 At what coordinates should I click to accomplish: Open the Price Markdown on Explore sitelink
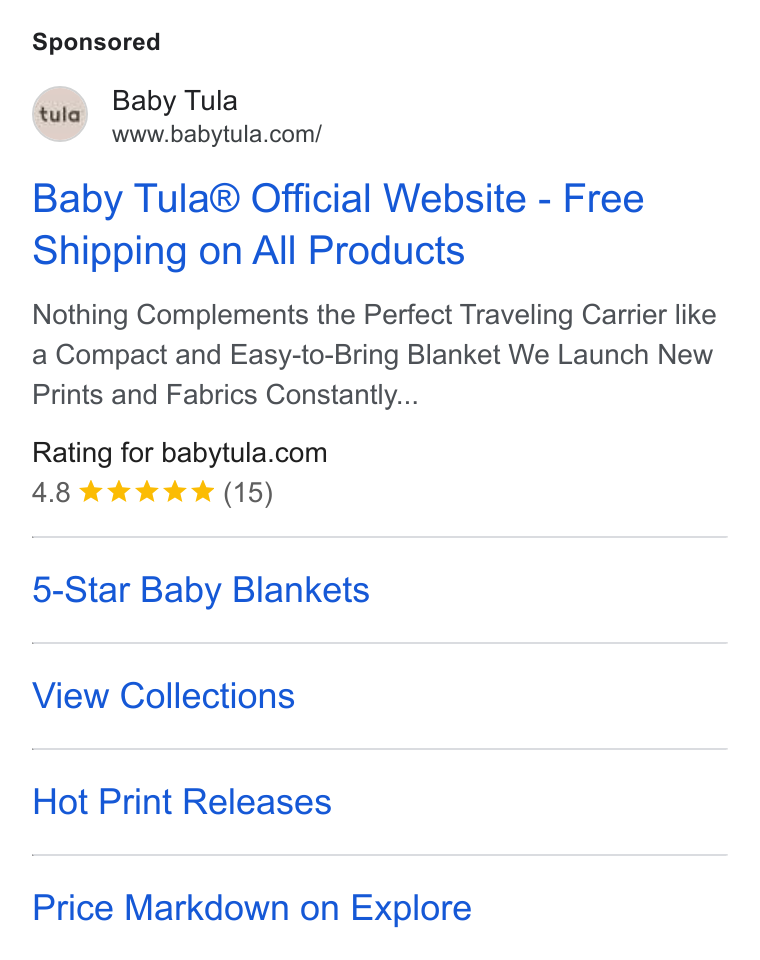click(252, 908)
